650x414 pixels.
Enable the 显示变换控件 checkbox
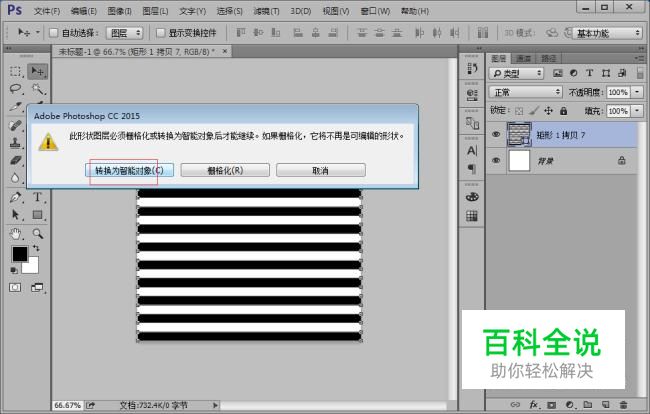pyautogui.click(x=160, y=33)
